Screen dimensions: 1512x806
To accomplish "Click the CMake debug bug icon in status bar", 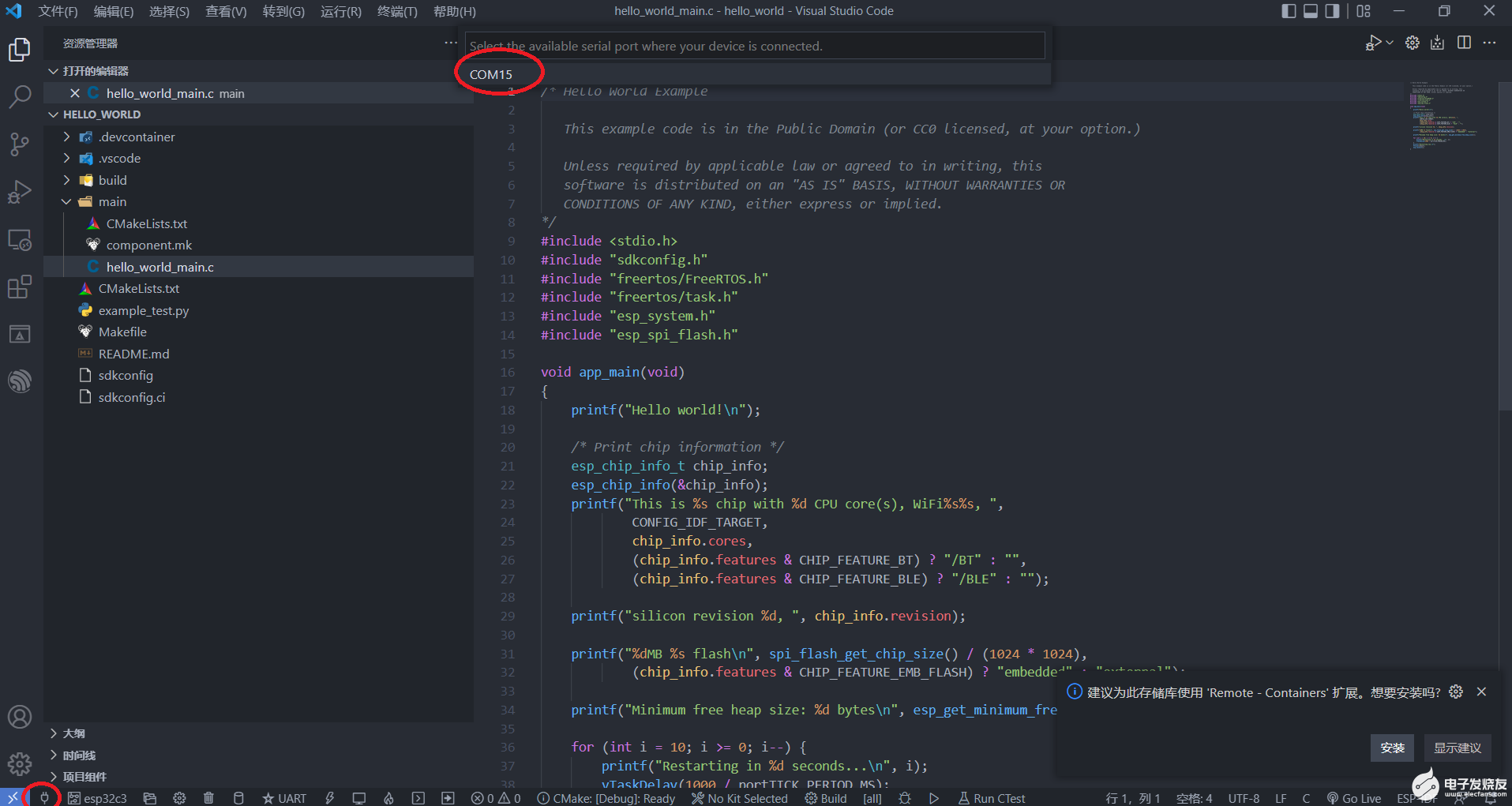I will tap(905, 798).
